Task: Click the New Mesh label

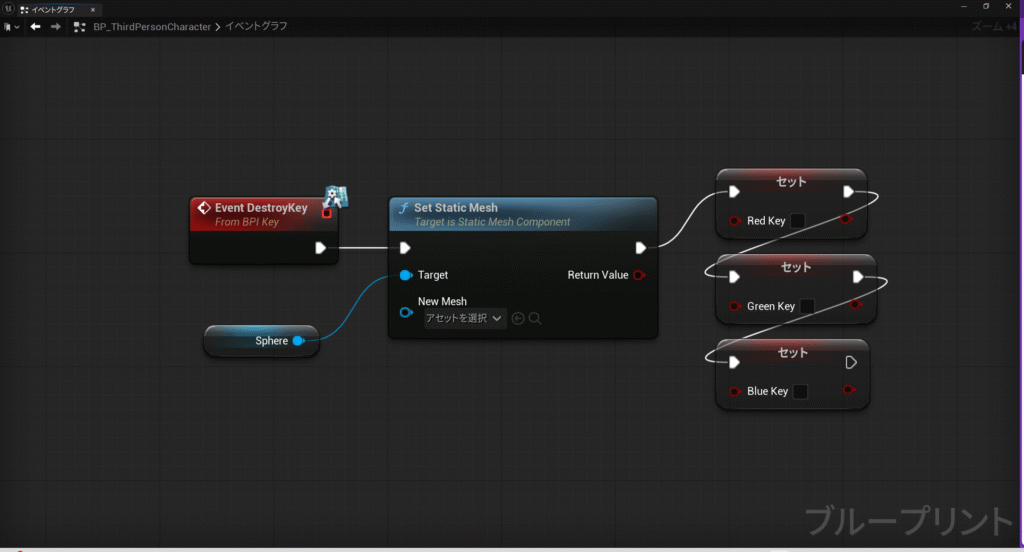Action: pos(442,301)
